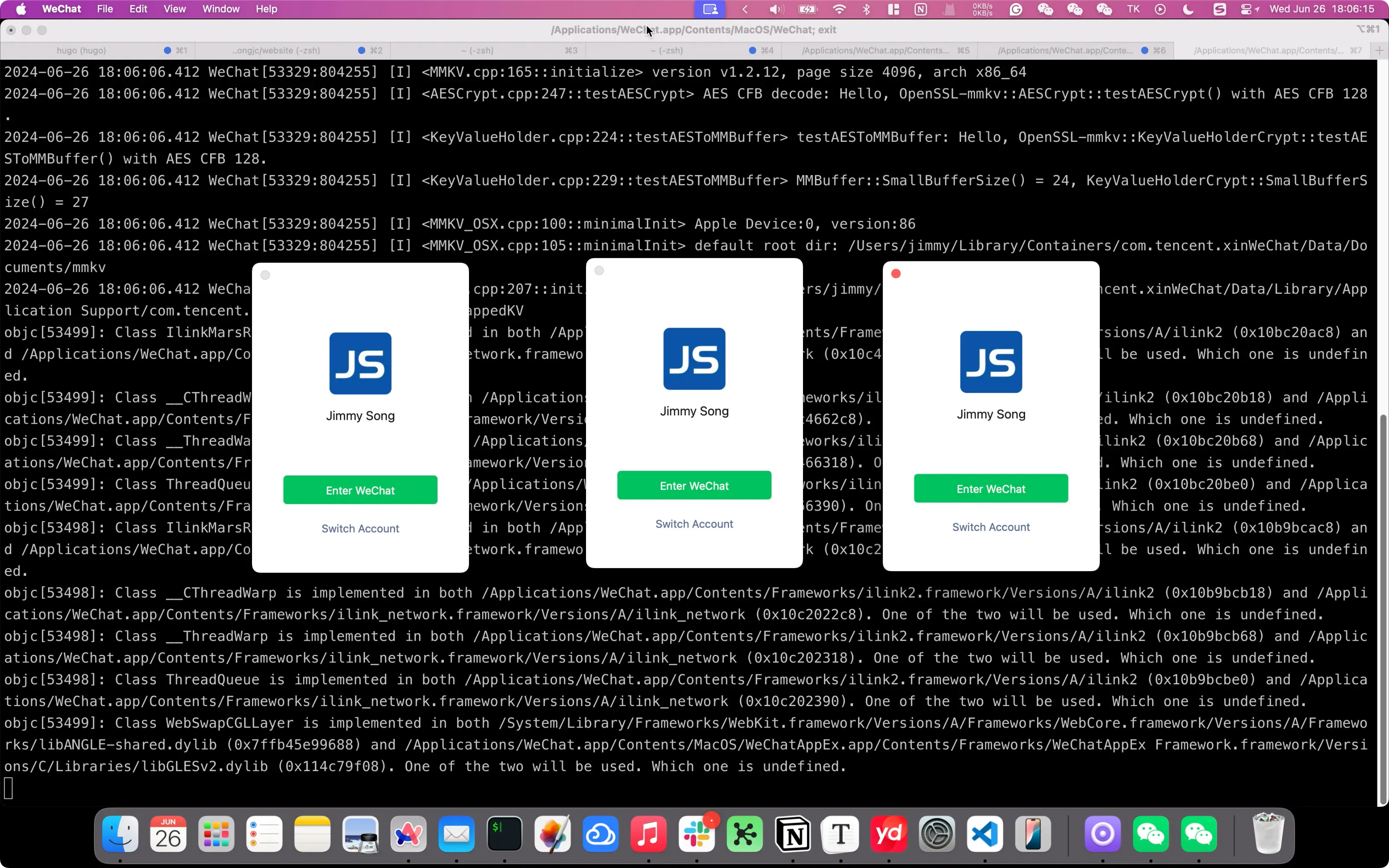Open the Apple menu
This screenshot has height=868, width=1389.
click(x=21, y=9)
